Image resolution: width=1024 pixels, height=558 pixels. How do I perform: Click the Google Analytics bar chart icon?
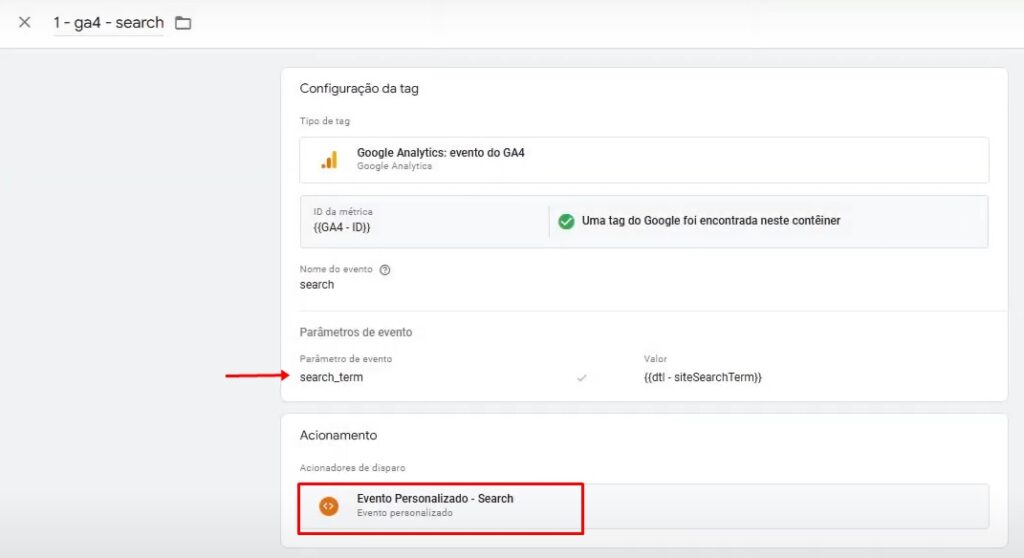coord(329,159)
